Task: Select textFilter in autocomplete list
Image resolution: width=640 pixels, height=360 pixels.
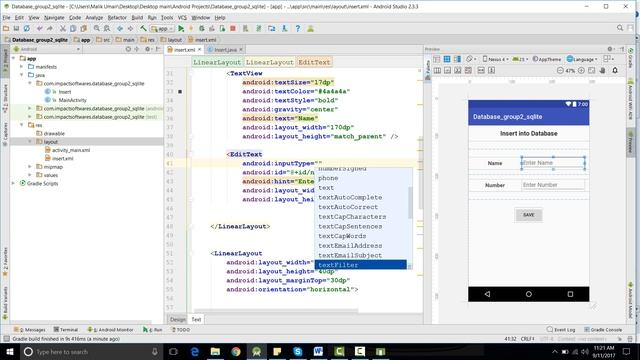Action: click(360, 265)
